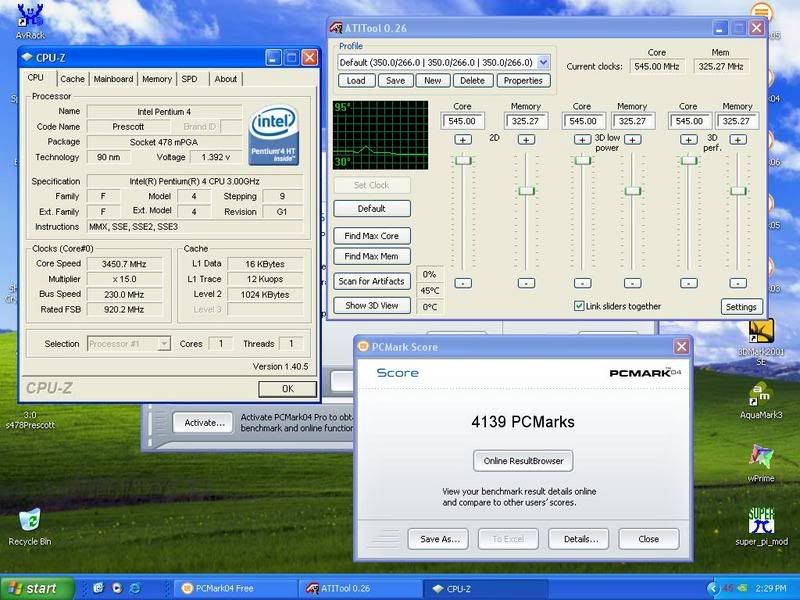Click the Default clocks button
800x600 pixels.
(x=371, y=209)
